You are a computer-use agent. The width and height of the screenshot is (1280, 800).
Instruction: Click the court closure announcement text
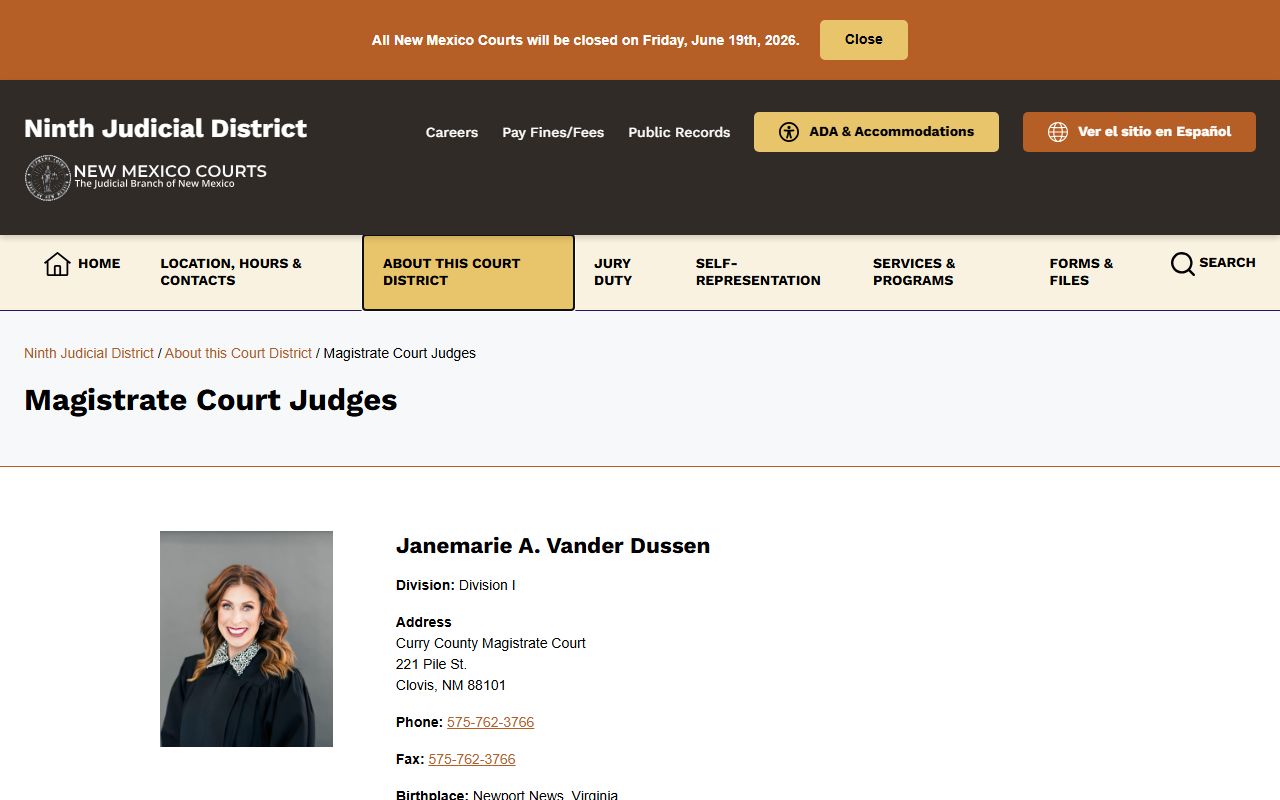tap(586, 40)
